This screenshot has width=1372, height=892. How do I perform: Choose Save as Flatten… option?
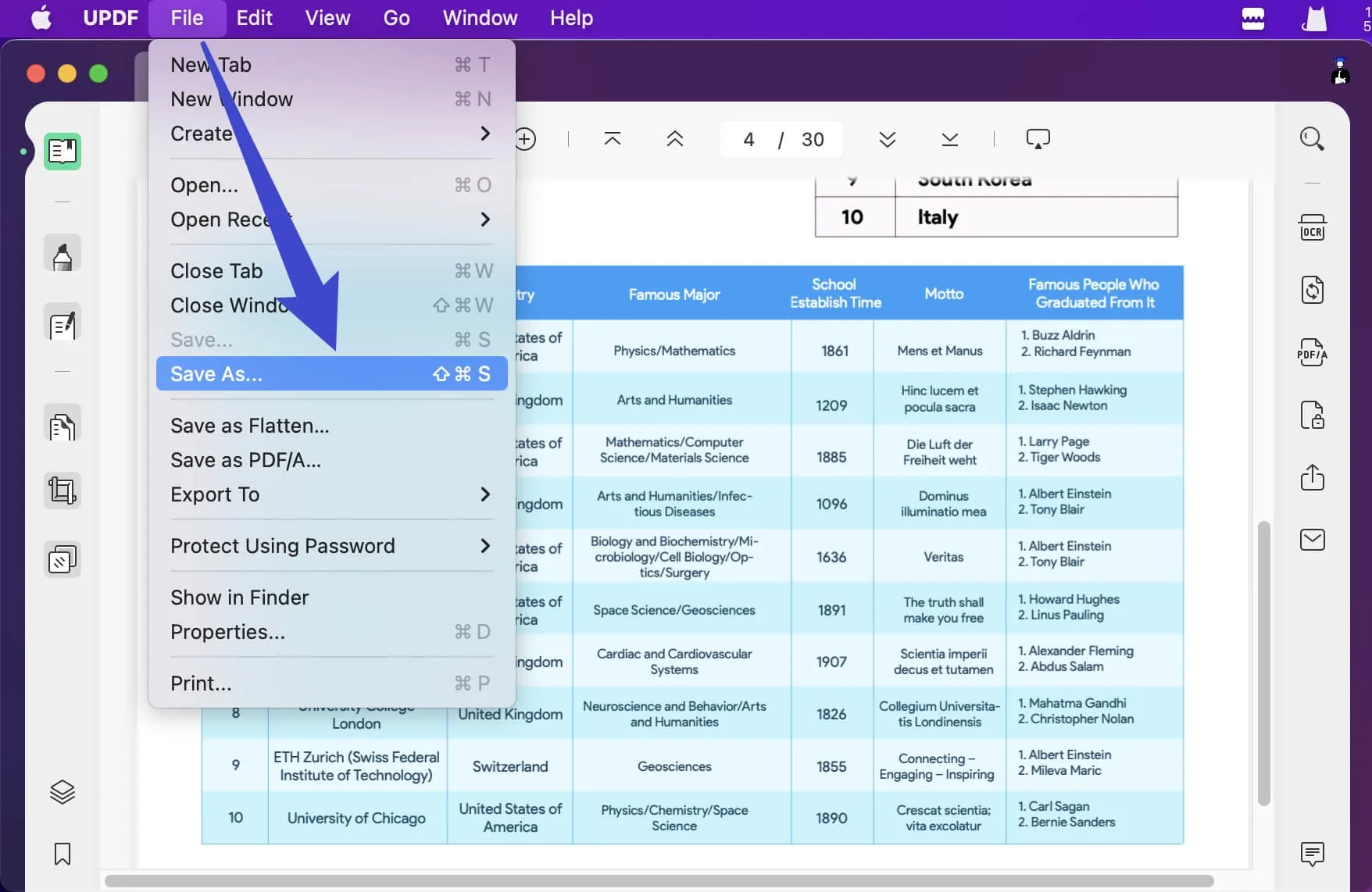[332, 426]
